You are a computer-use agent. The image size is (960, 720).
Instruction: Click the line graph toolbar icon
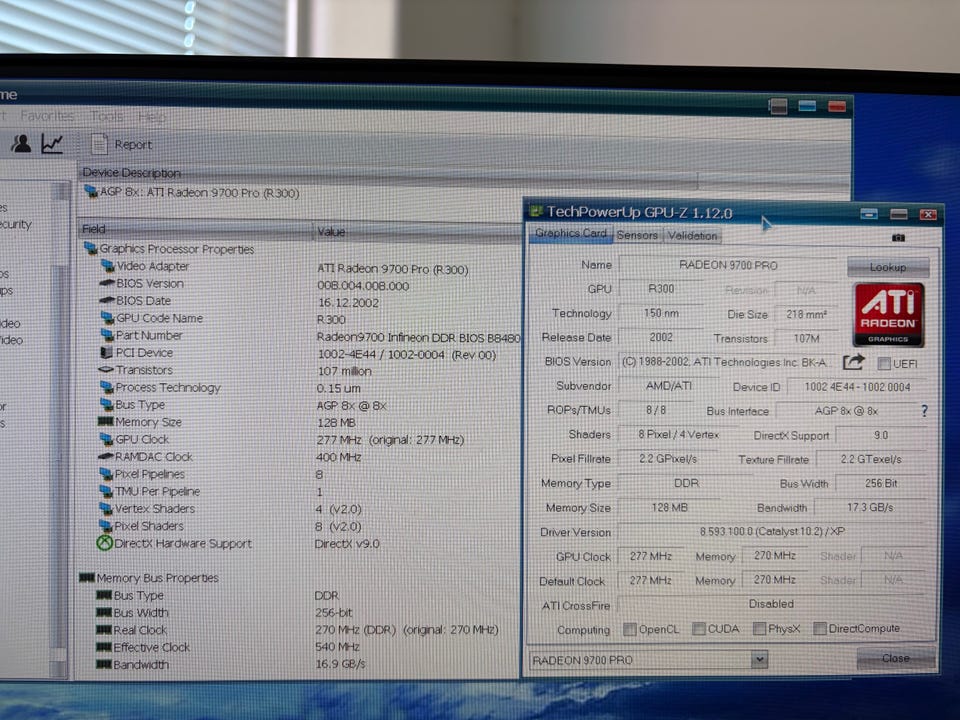click(53, 144)
